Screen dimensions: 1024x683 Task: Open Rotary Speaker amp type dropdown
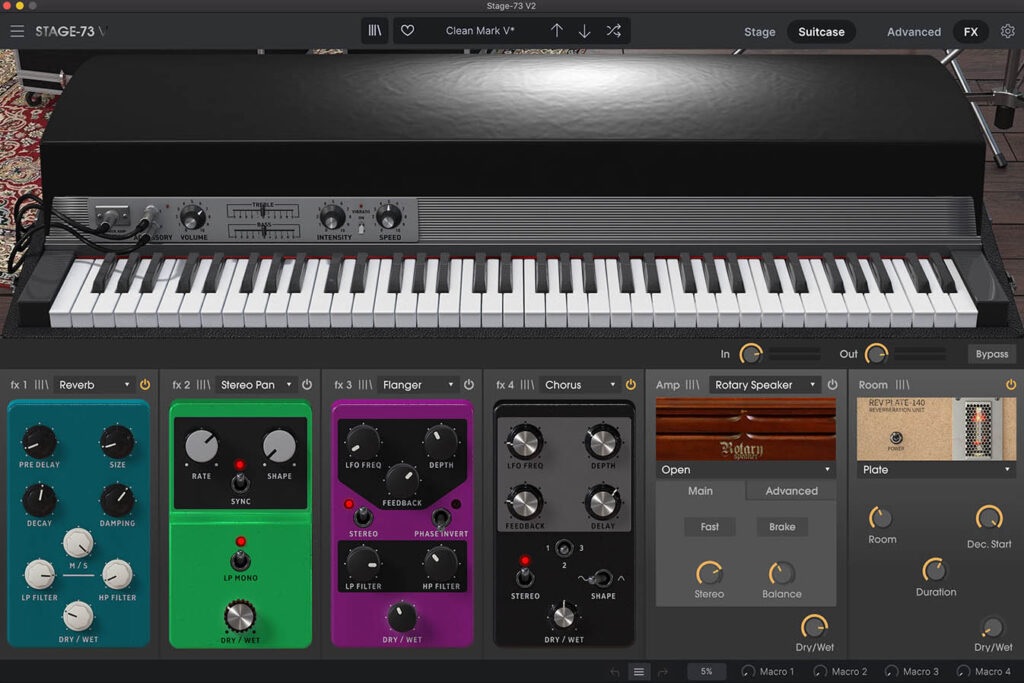pos(765,385)
